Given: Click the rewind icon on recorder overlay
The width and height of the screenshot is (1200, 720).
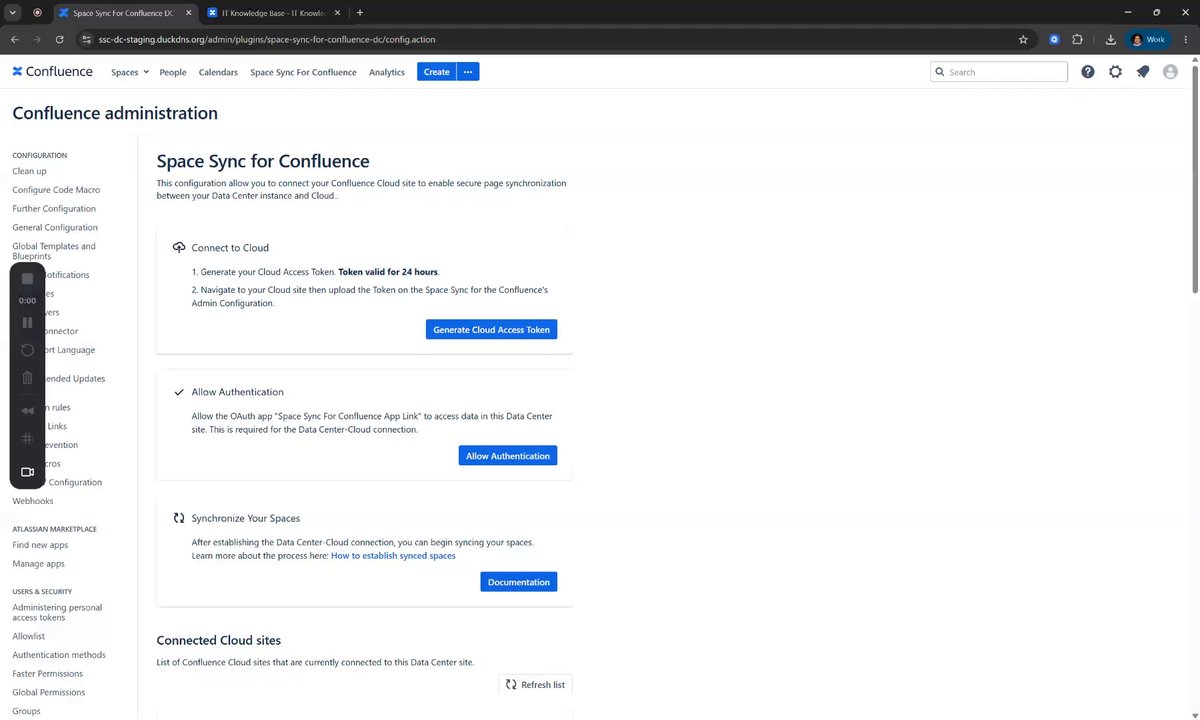Looking at the screenshot, I should click(28, 410).
